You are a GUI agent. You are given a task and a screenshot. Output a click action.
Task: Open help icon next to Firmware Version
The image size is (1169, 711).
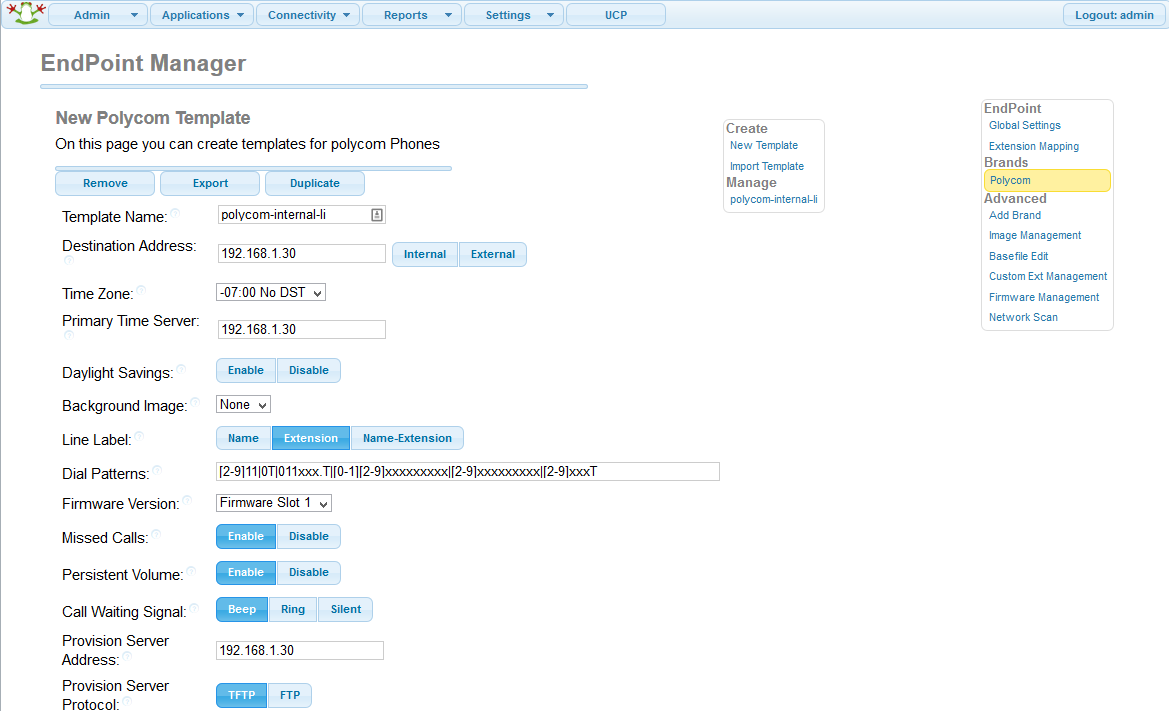187,500
